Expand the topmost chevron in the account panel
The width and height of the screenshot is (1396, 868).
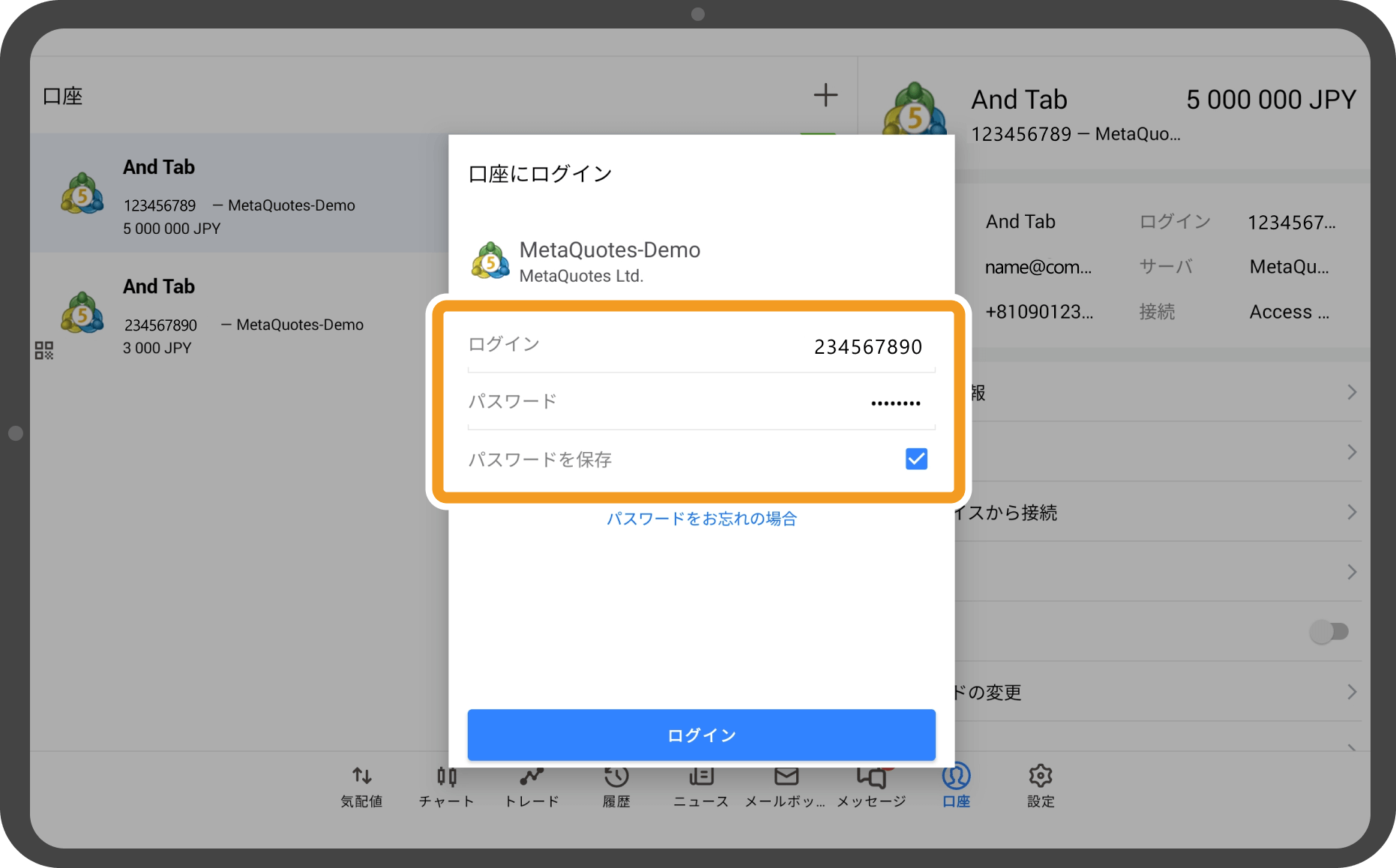[1352, 392]
